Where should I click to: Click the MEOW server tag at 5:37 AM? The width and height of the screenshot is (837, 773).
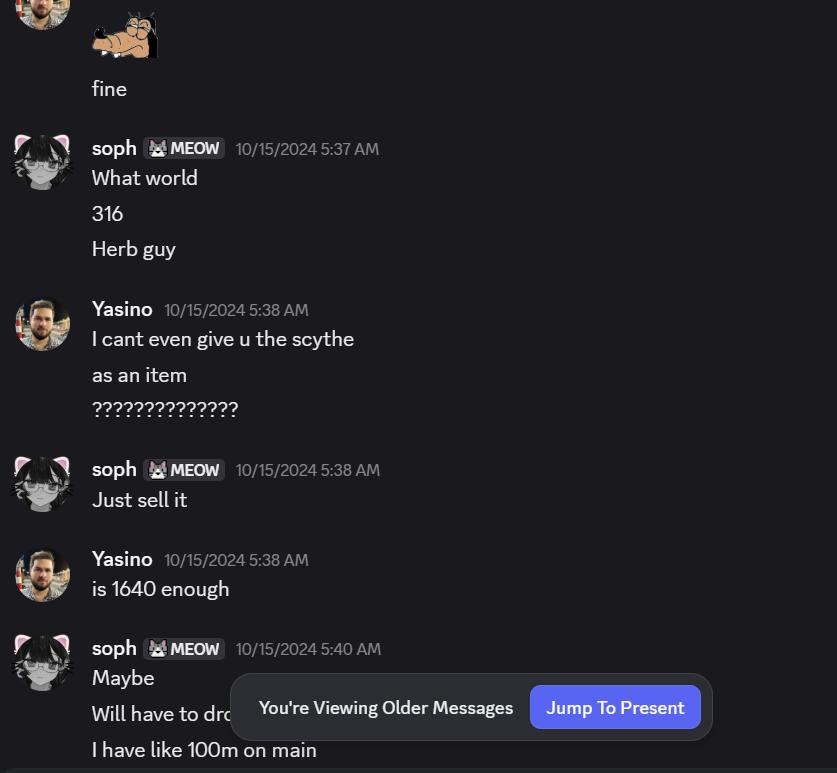[184, 149]
